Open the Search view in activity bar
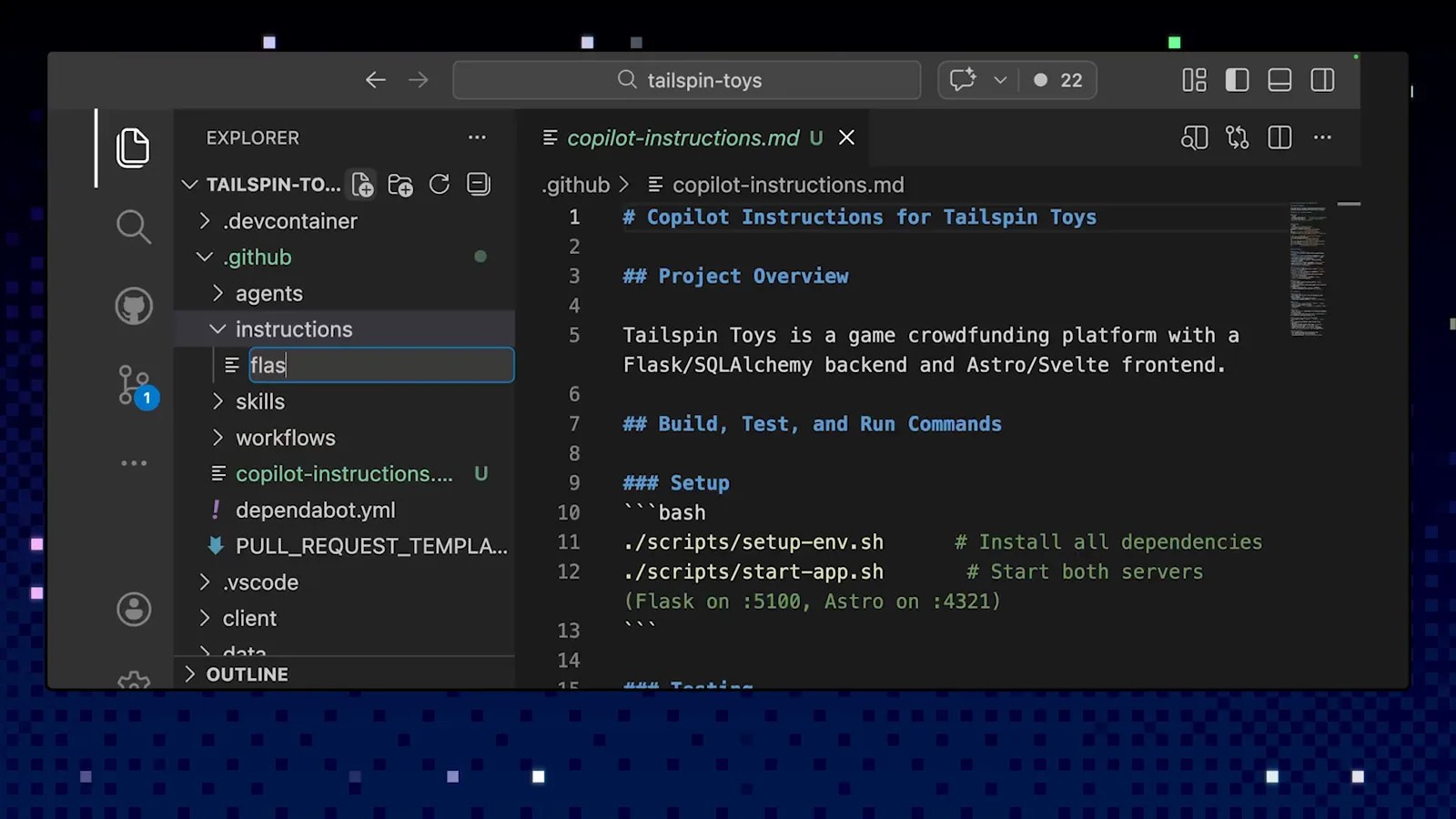This screenshot has height=819, width=1456. coord(134,227)
